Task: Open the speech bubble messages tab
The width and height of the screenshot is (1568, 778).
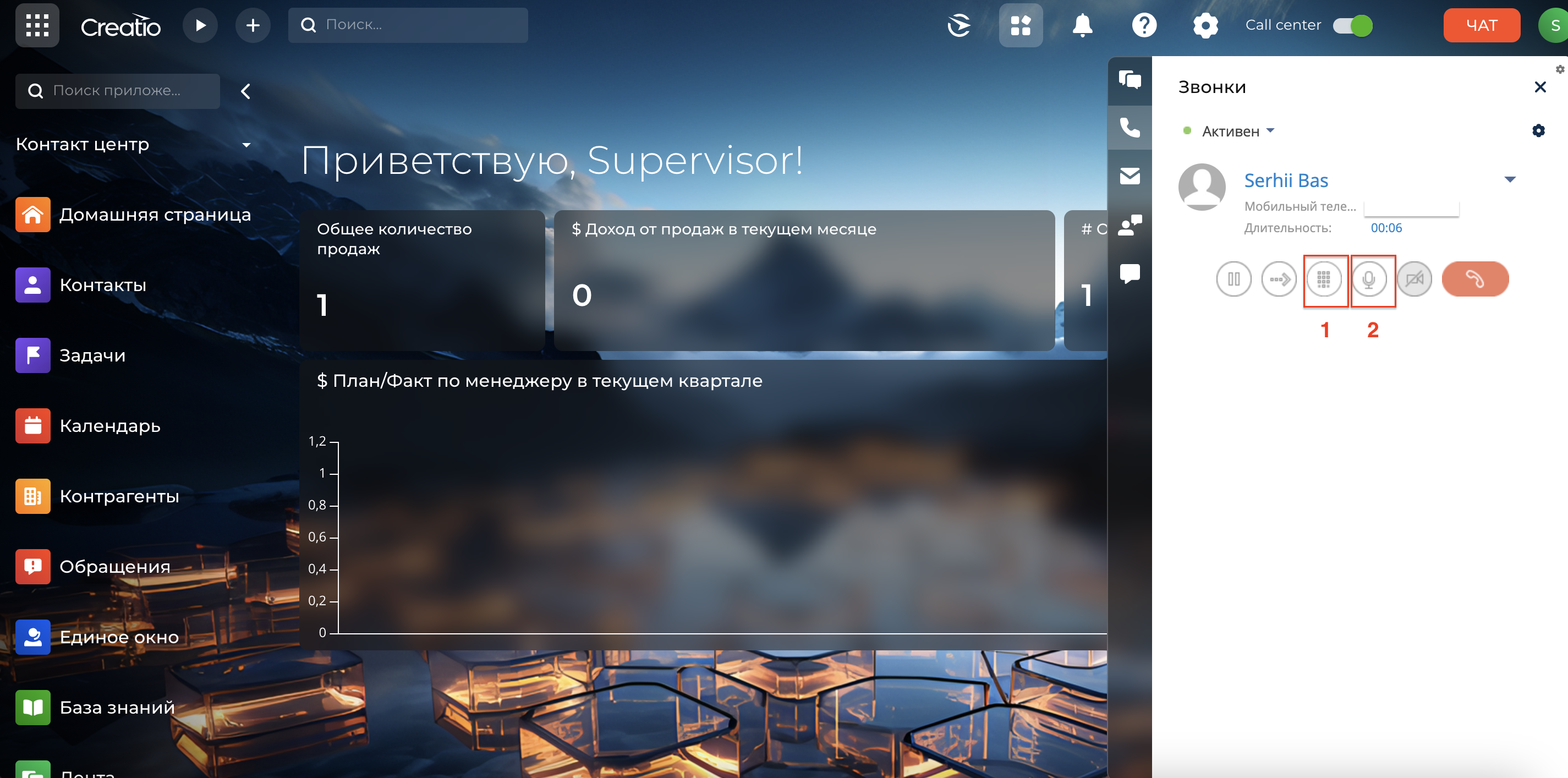Action: 1130,273
